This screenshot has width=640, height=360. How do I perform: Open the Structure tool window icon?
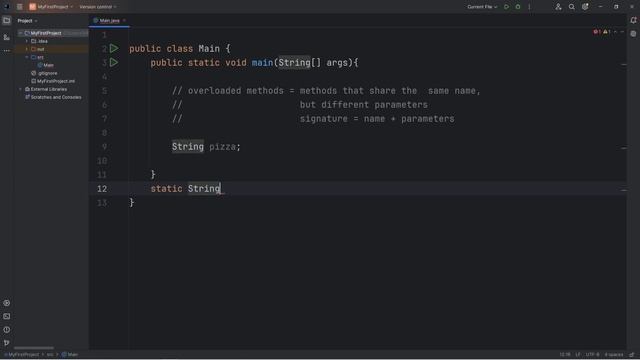(7, 37)
